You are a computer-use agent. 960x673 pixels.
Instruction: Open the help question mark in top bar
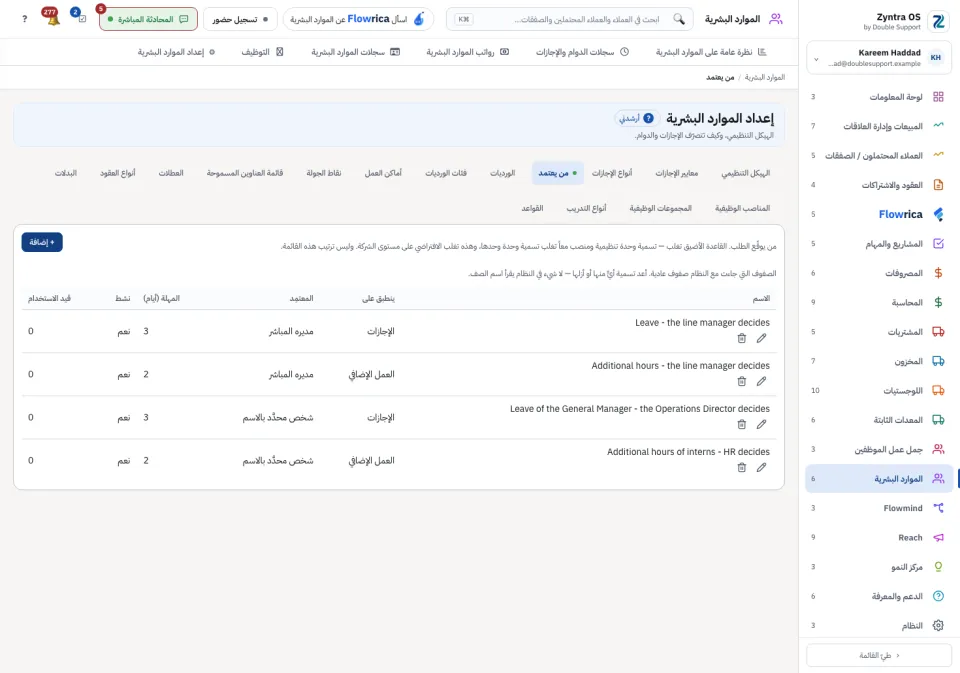pyautogui.click(x=24, y=19)
